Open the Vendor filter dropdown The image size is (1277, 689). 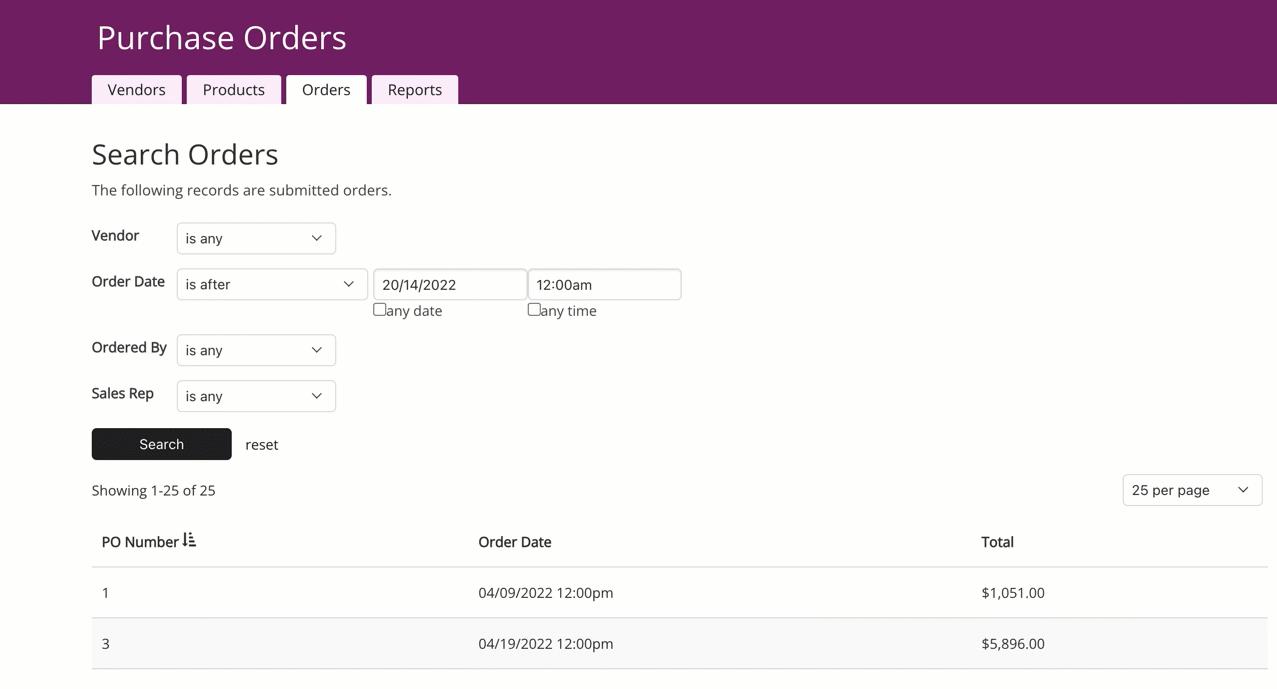[256, 238]
